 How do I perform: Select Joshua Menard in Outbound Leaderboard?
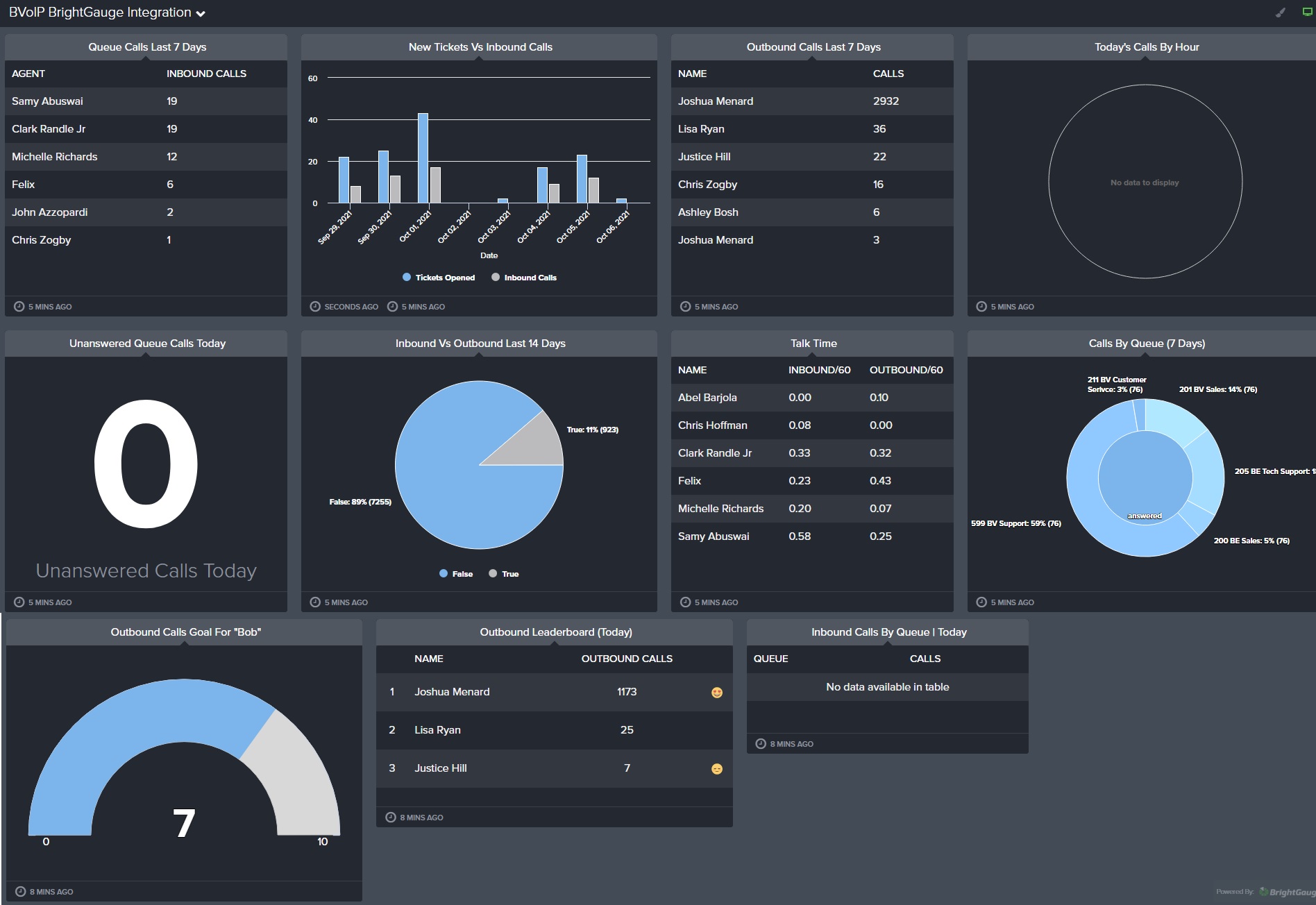click(x=554, y=692)
